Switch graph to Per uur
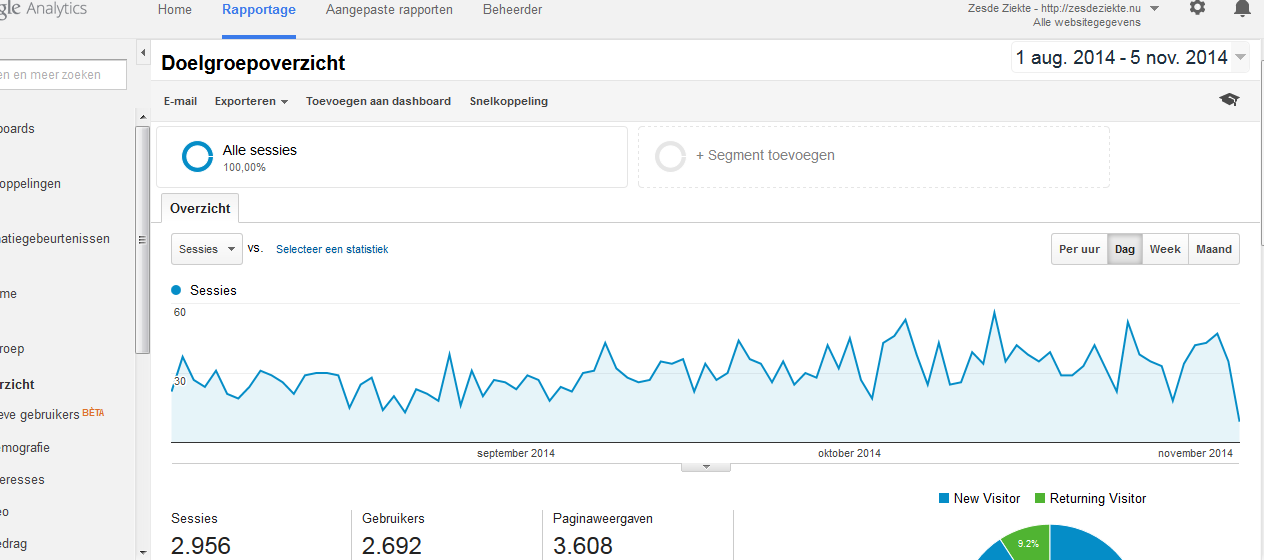 [x=1079, y=249]
